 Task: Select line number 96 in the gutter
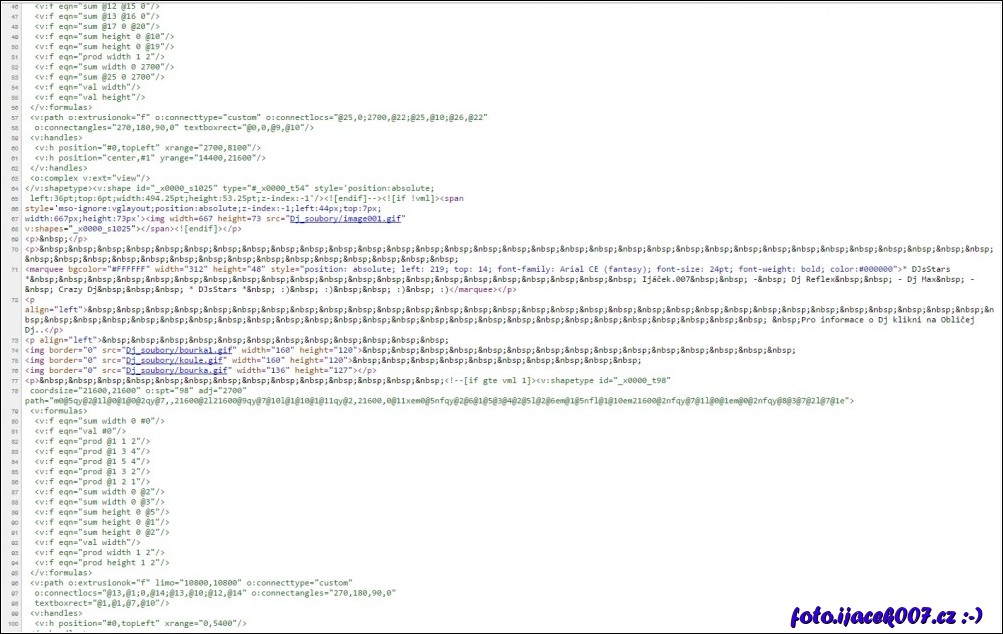click(x=14, y=582)
